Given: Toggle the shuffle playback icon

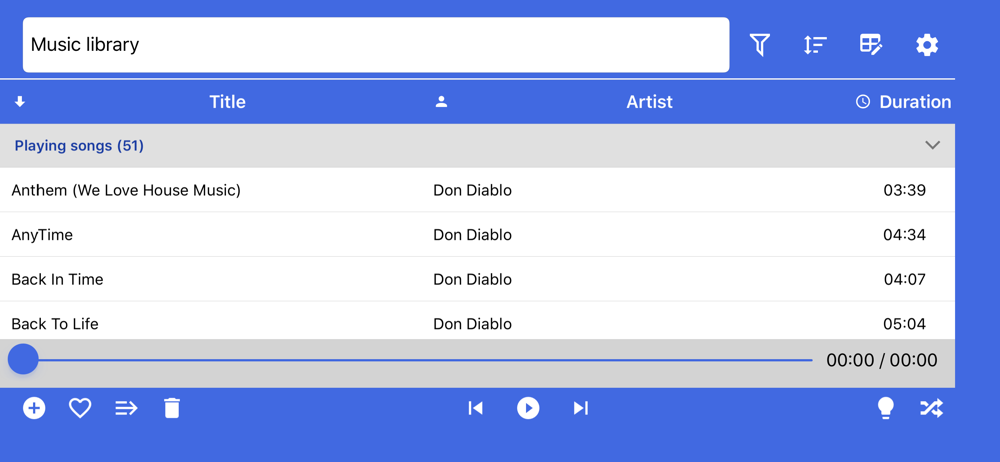Looking at the screenshot, I should pos(931,408).
